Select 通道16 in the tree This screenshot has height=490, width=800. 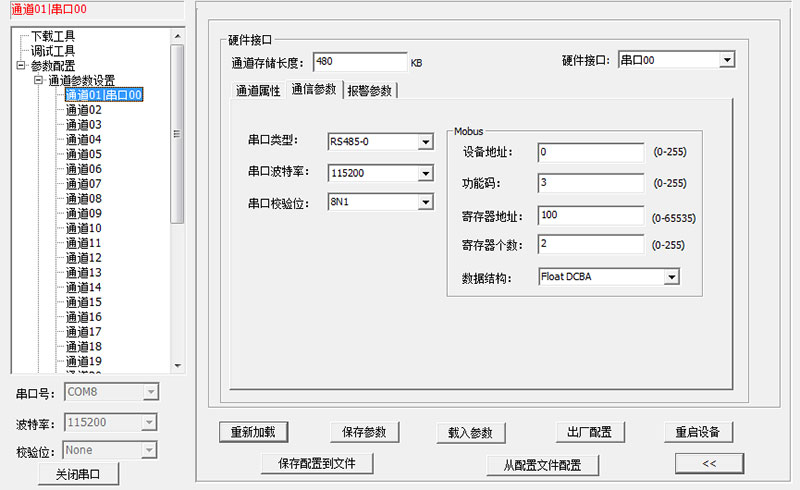84,317
